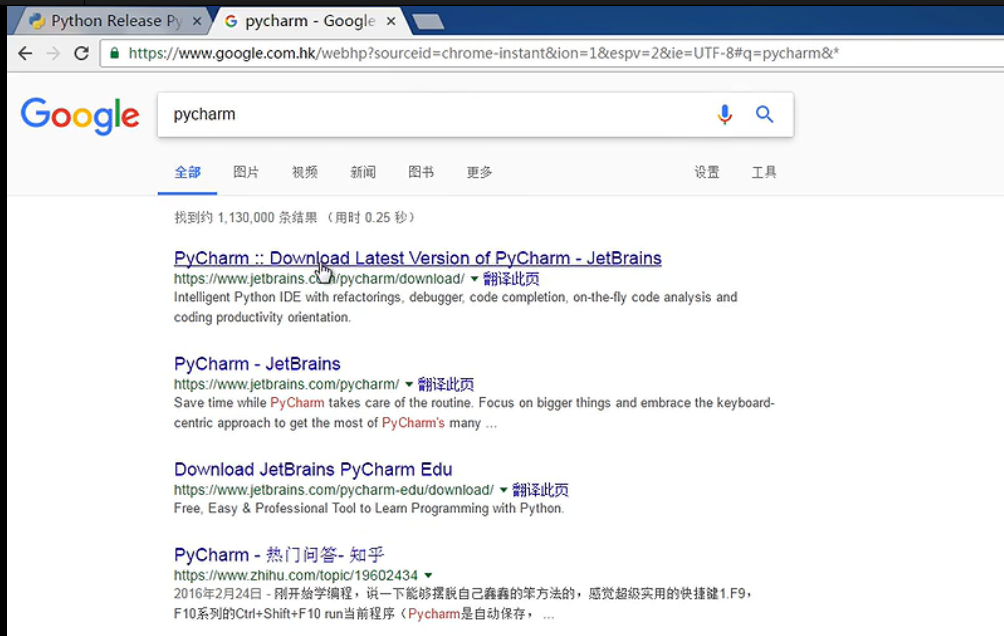Image resolution: width=1004 pixels, height=636 pixels.
Task: Expand arrow beside jetbrains.com/pycharm/download/ URL
Action: (474, 279)
